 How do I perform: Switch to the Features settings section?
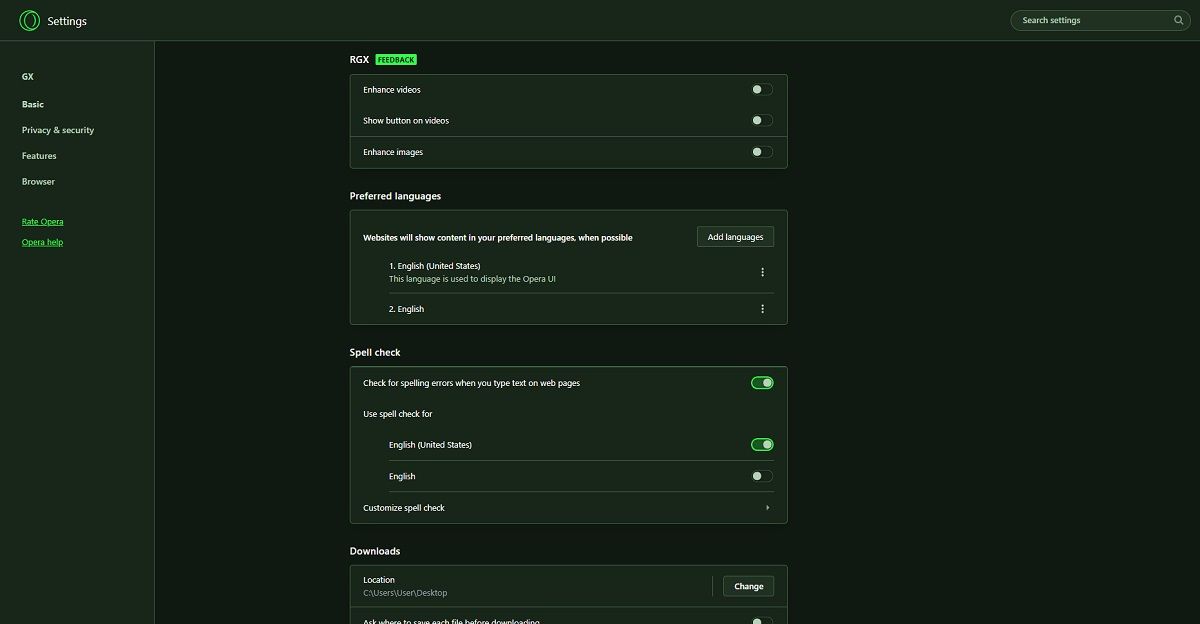(39, 155)
